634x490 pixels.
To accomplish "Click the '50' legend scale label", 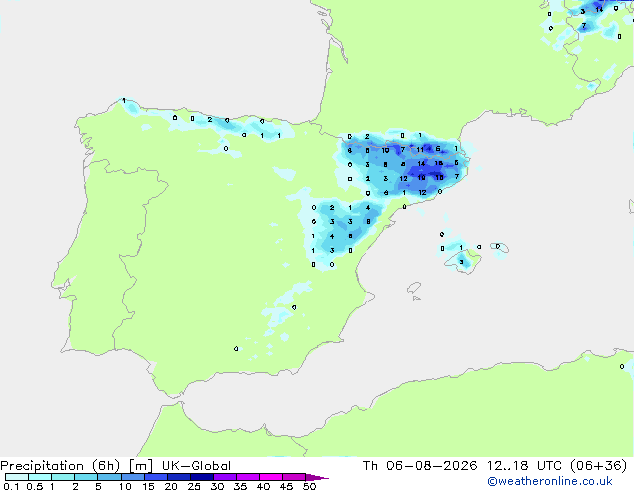I will 309,486.
